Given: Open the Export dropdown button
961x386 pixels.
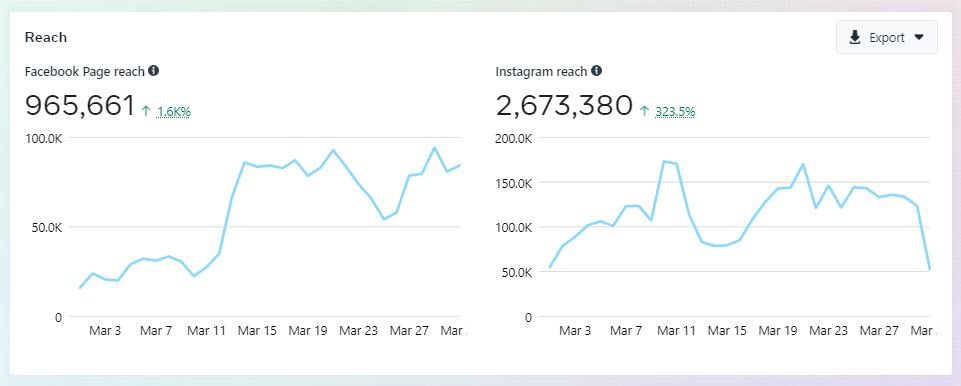Looking at the screenshot, I should click(886, 37).
